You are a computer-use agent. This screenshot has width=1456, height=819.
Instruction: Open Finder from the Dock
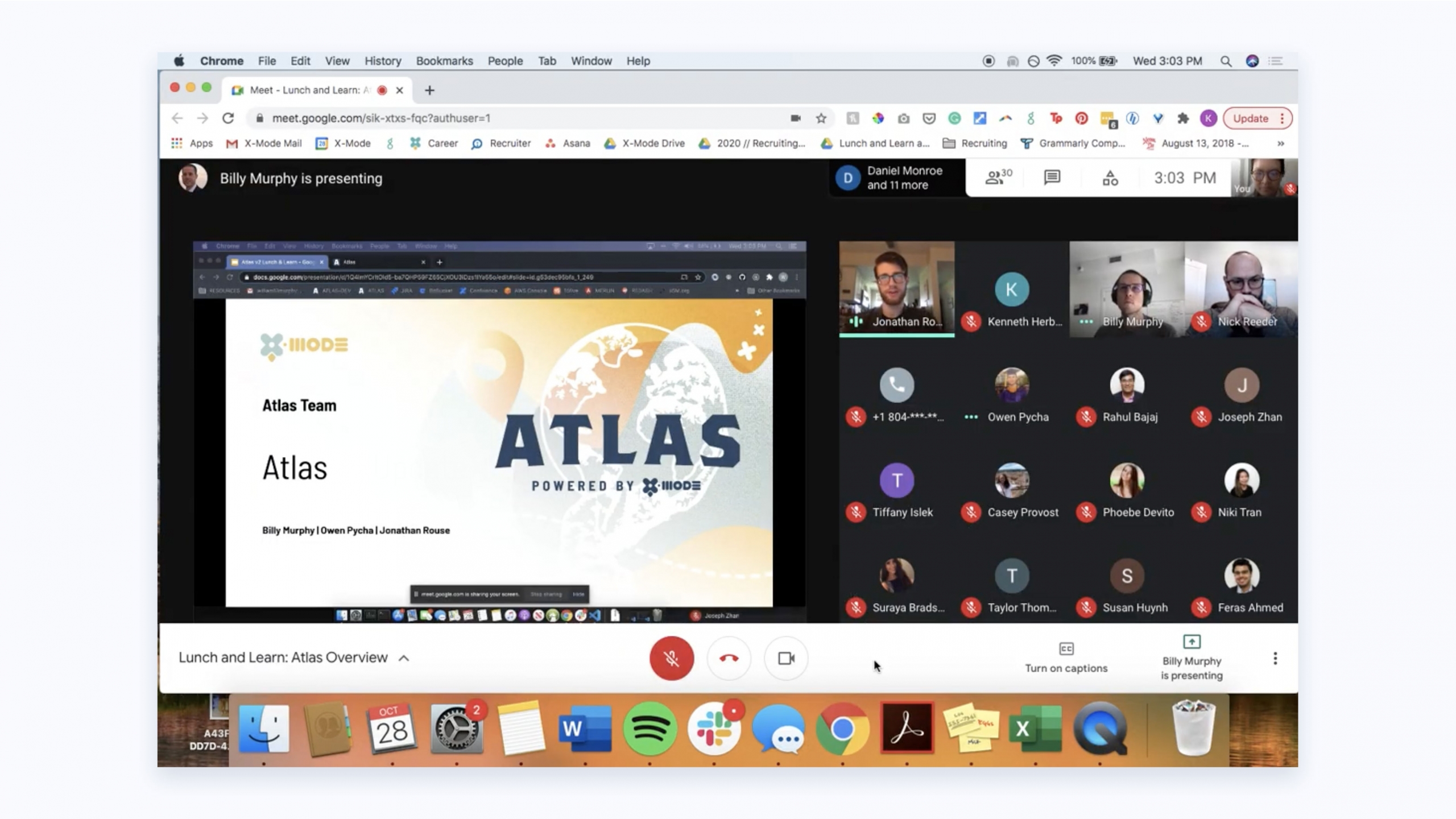click(263, 729)
